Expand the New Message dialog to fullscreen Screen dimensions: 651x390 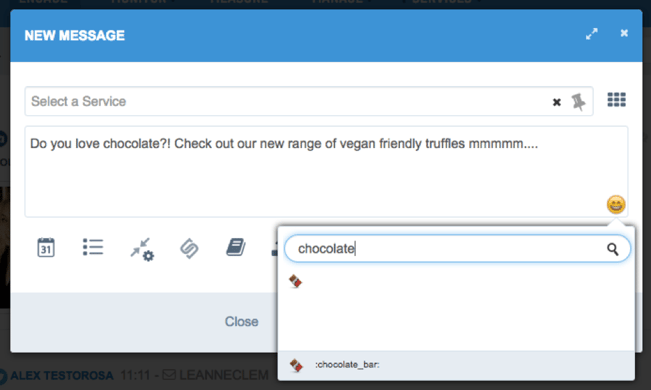pyautogui.click(x=592, y=34)
